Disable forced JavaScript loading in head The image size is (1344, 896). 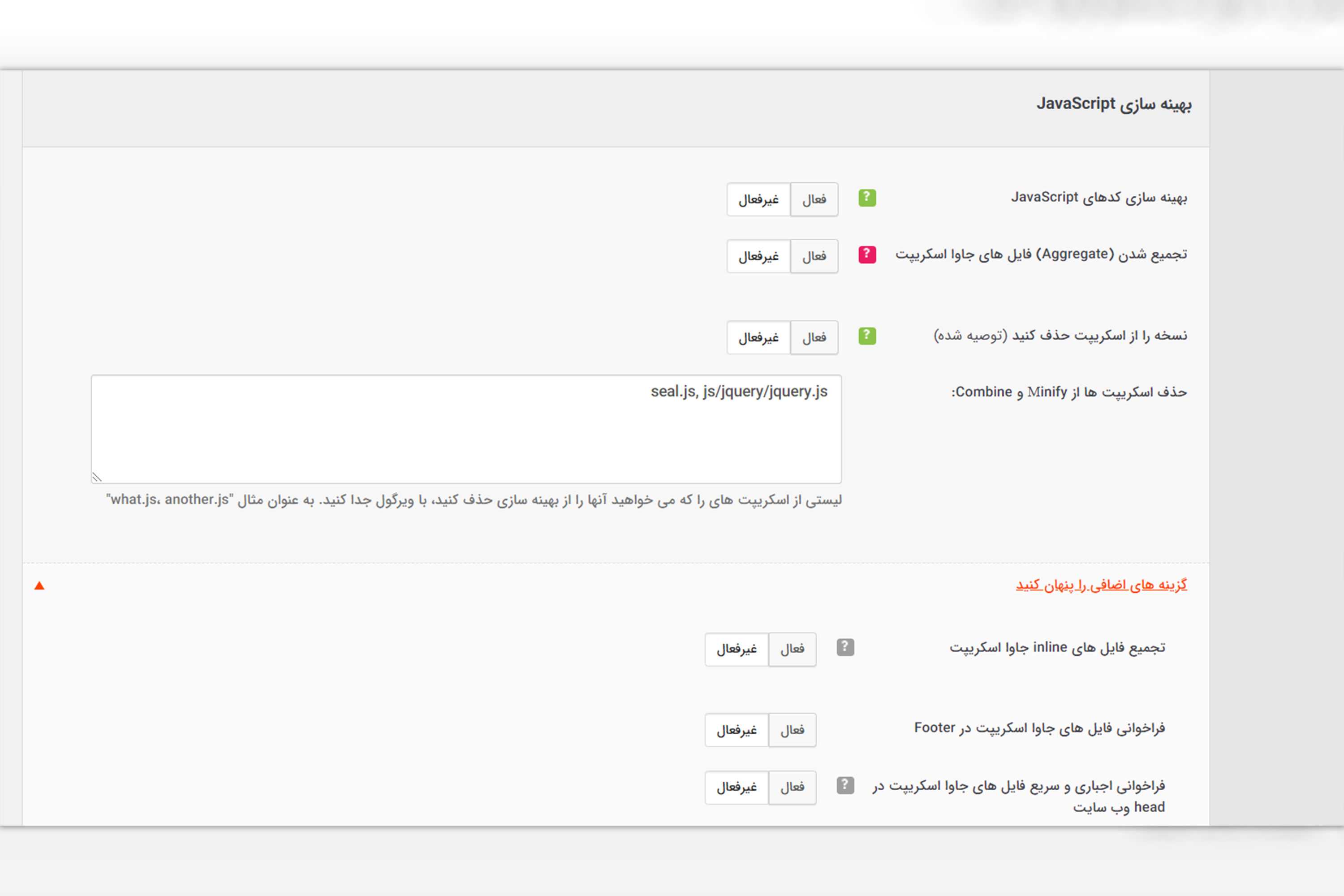(737, 788)
